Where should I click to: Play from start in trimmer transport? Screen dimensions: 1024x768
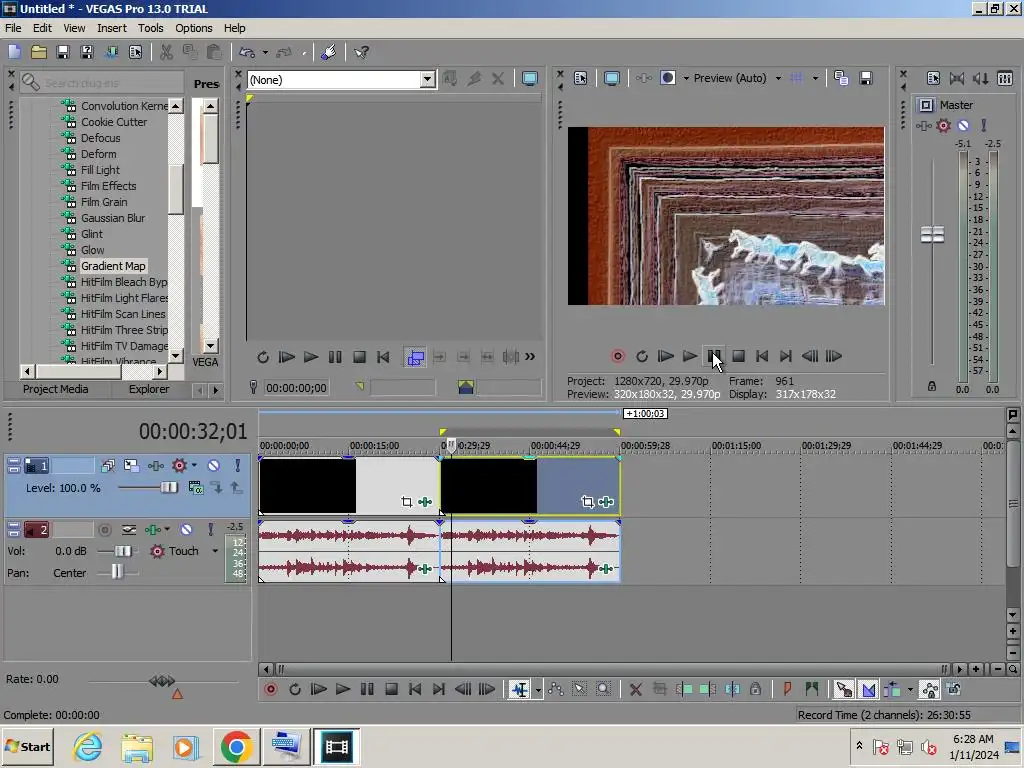[x=286, y=357]
